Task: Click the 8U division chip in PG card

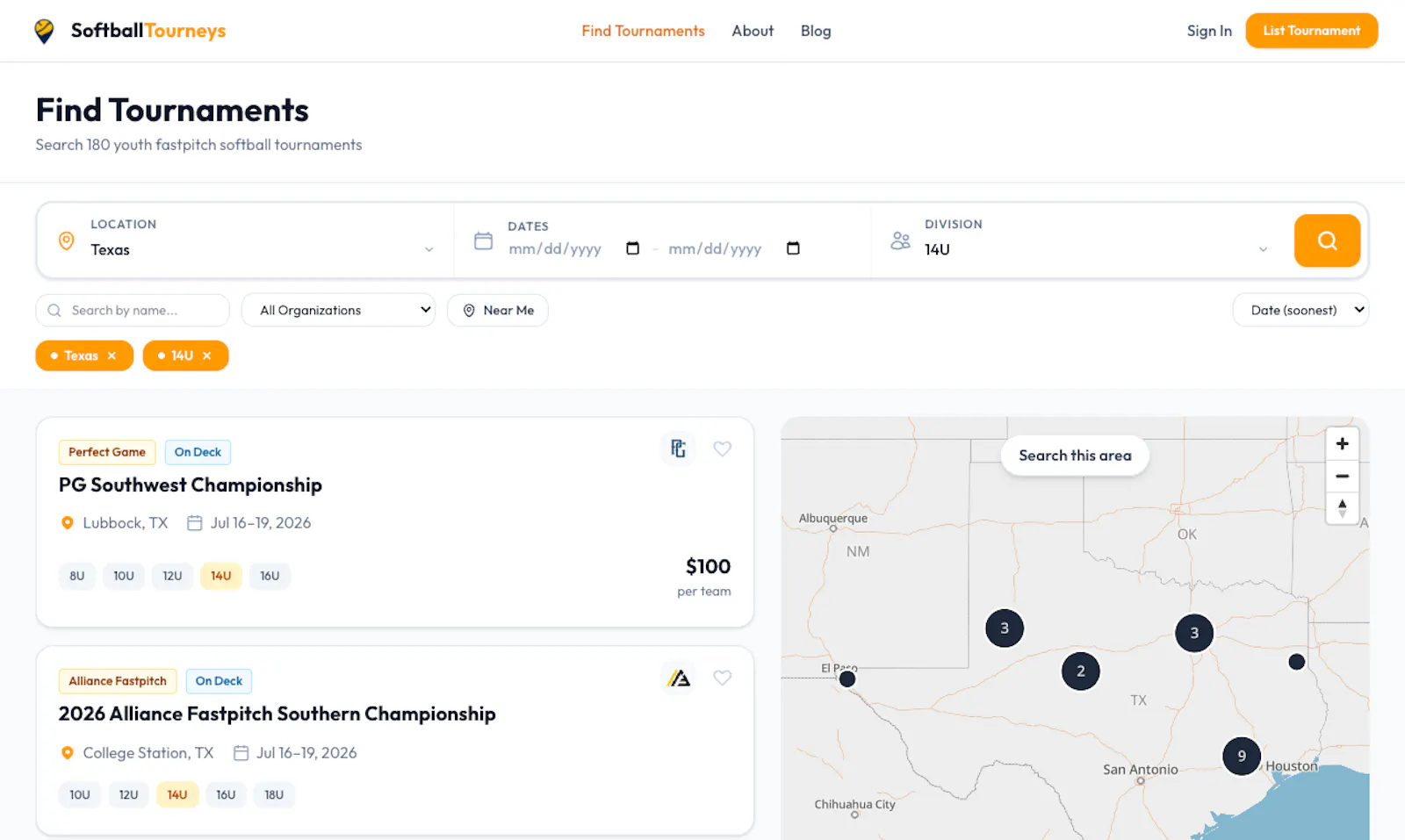Action: [x=77, y=576]
